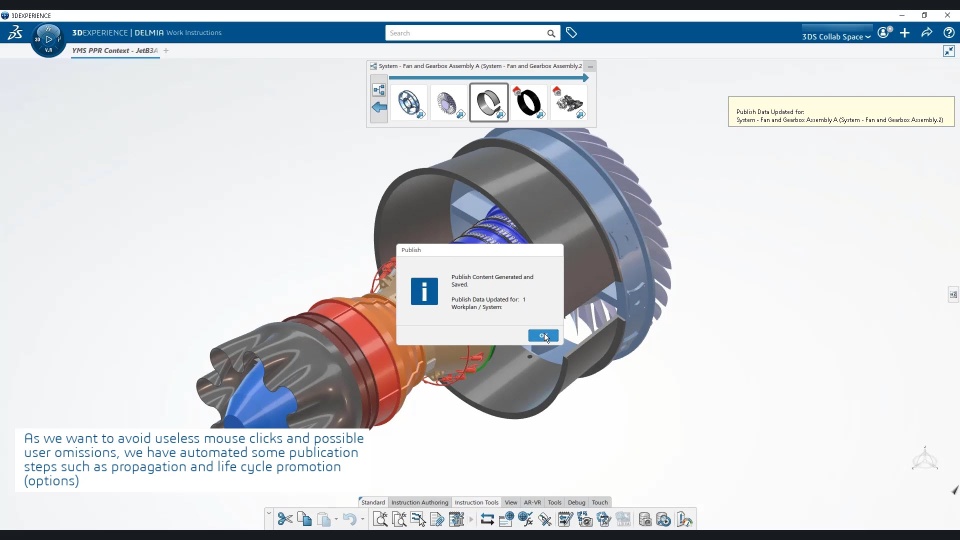Screen dimensions: 960x540
Task: Click the checklist table icon
Action: click(457, 520)
